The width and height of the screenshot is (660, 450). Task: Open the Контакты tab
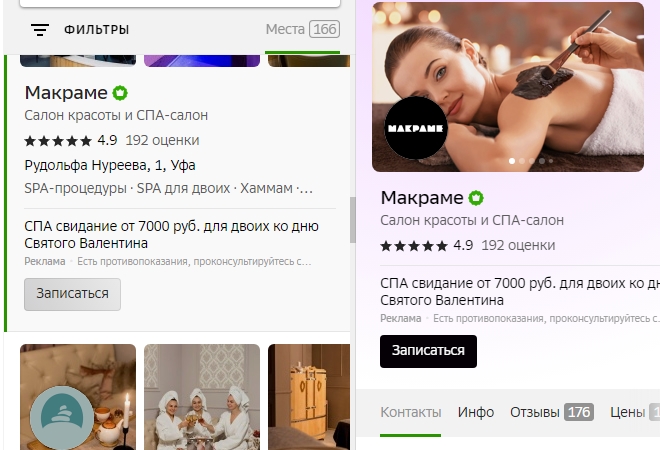point(411,412)
